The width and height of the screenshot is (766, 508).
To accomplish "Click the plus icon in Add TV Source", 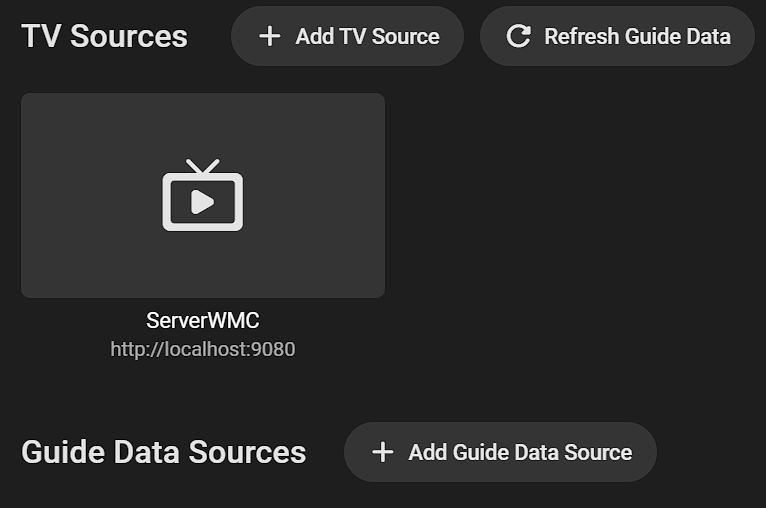I will 269,37.
